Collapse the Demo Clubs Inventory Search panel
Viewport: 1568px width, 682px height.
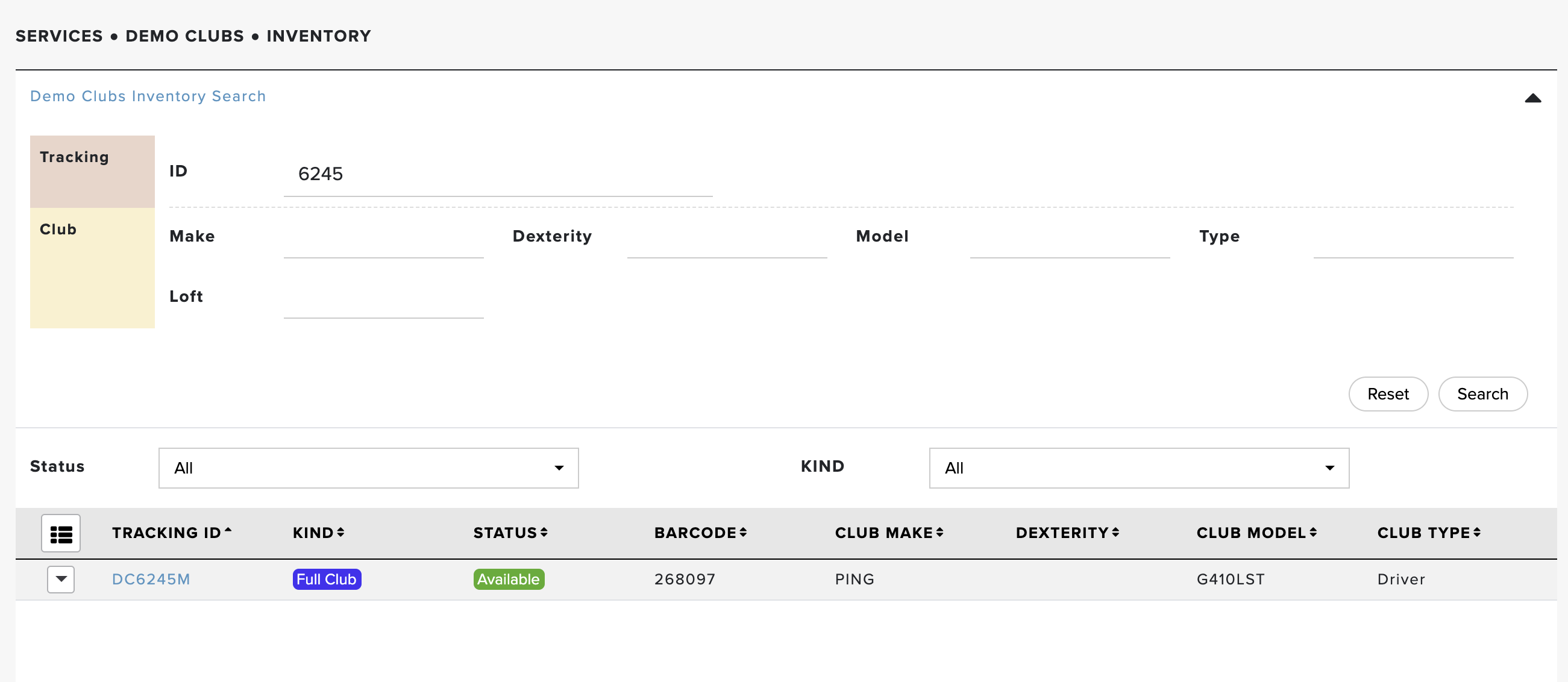click(x=1532, y=98)
